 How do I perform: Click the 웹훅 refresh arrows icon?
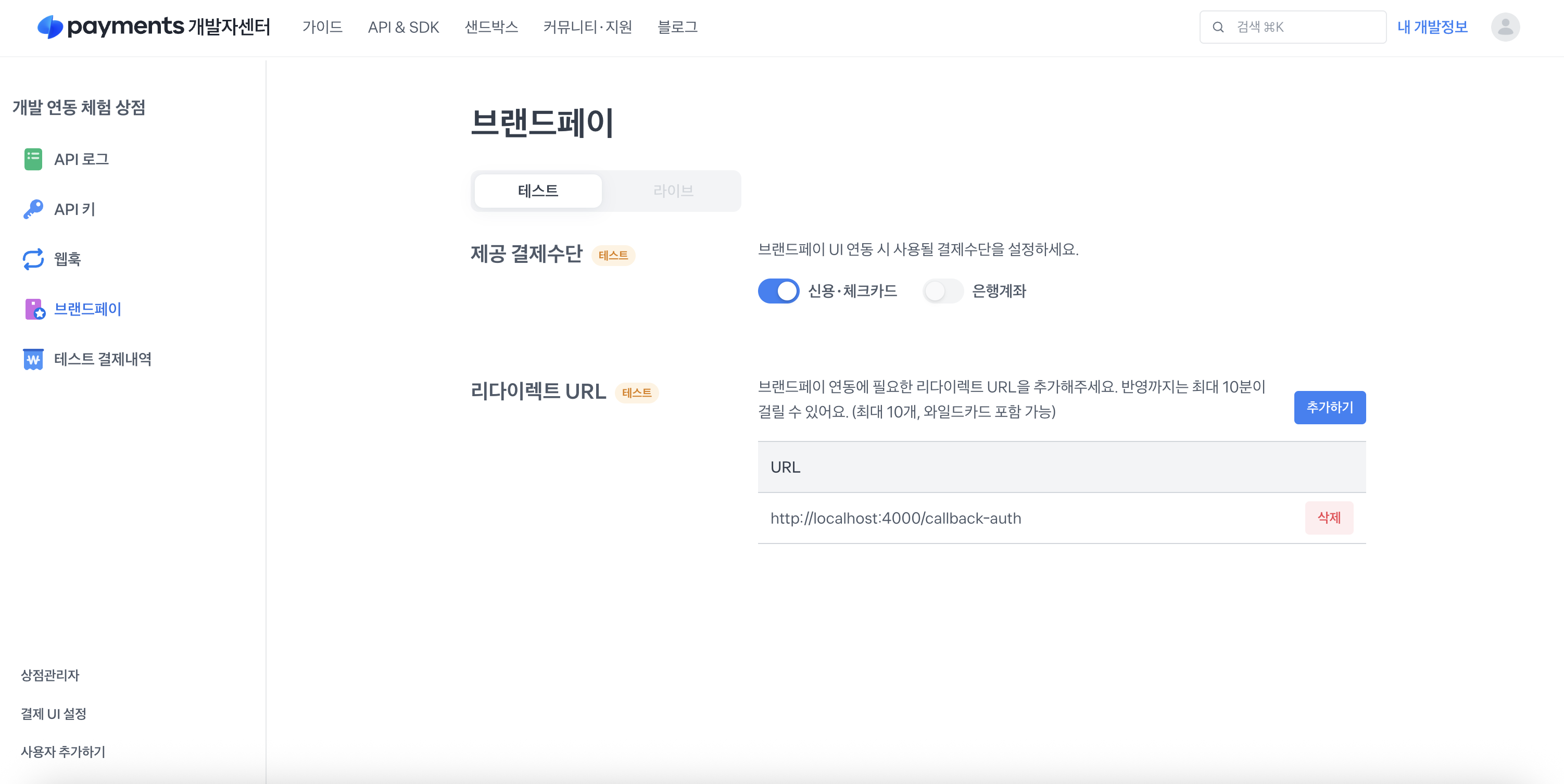(33, 259)
